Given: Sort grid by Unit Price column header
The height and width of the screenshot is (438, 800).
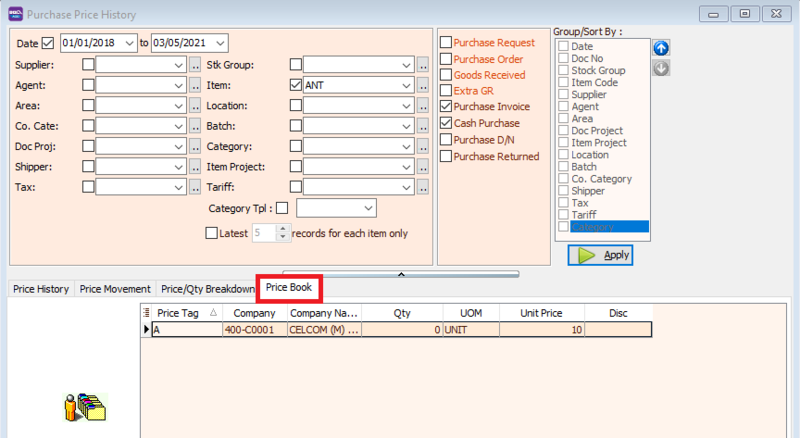Looking at the screenshot, I should 541,313.
